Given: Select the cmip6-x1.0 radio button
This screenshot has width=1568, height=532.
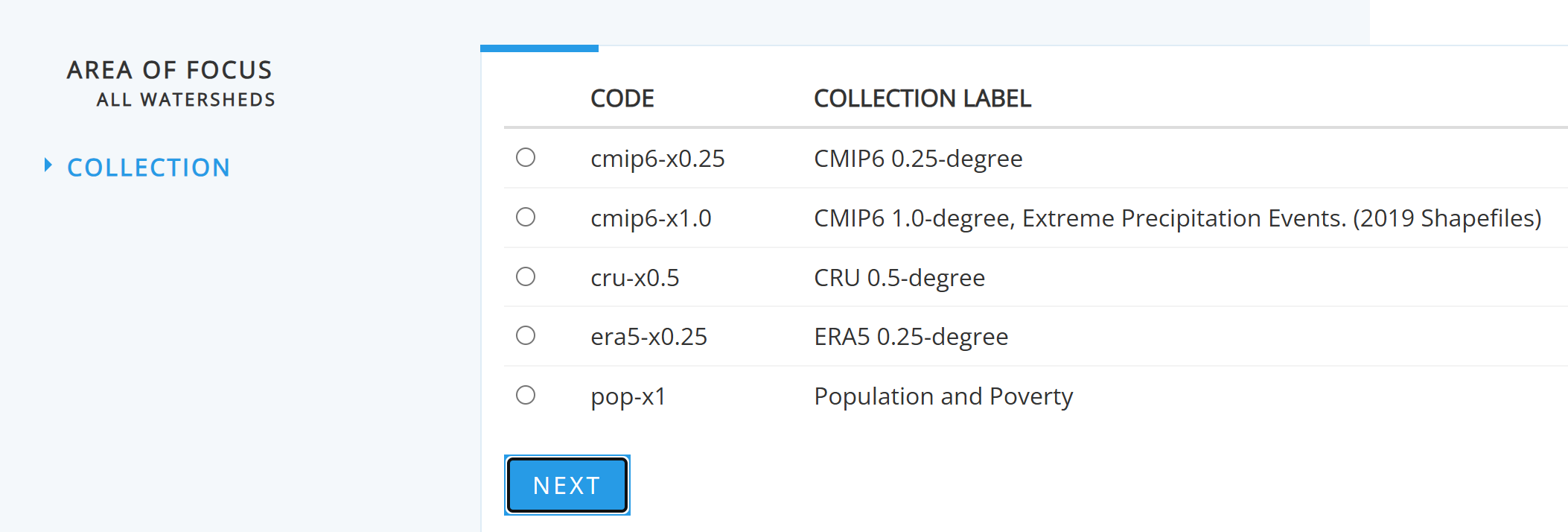Looking at the screenshot, I should point(526,217).
